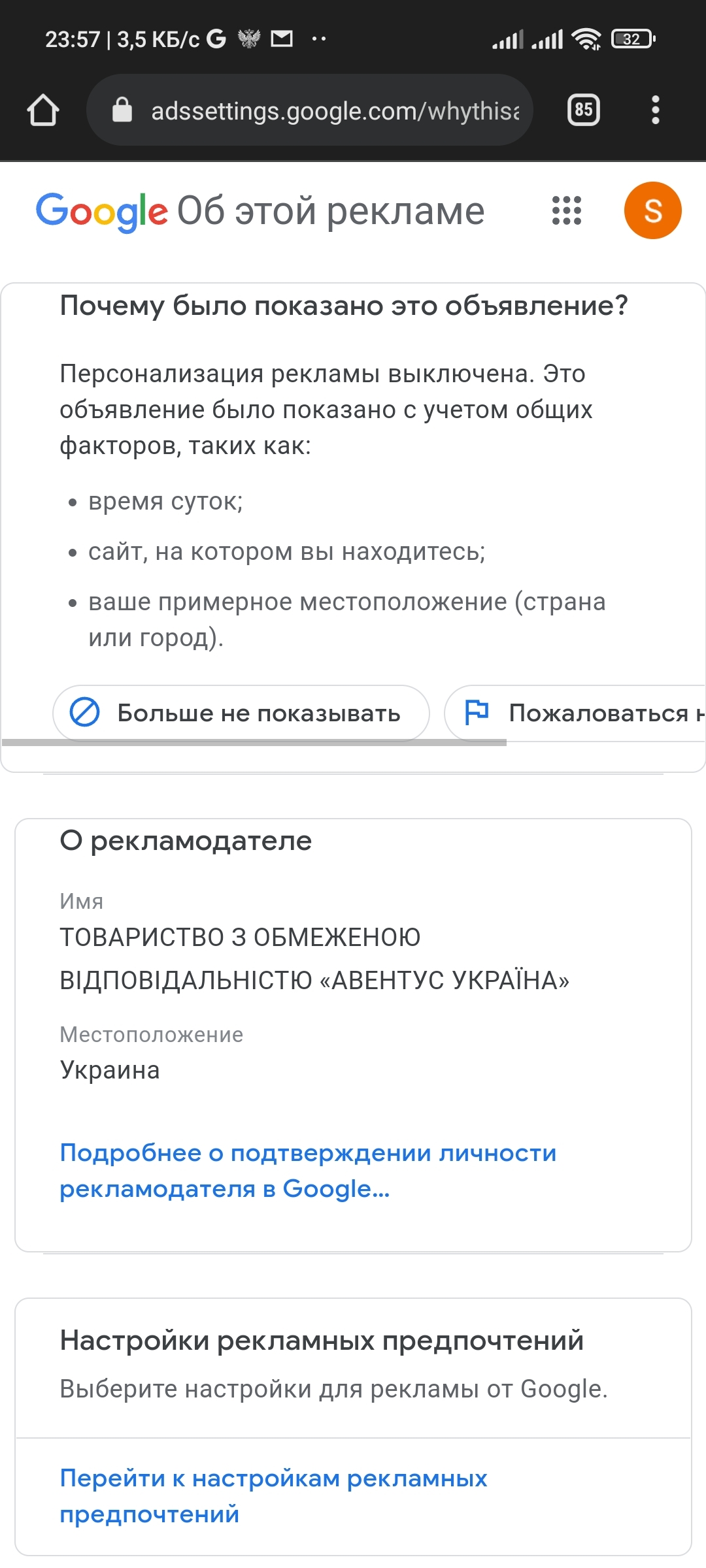This screenshot has width=706, height=1568.
Task: Tap the adssettings.google.com address field
Action: coord(309,110)
